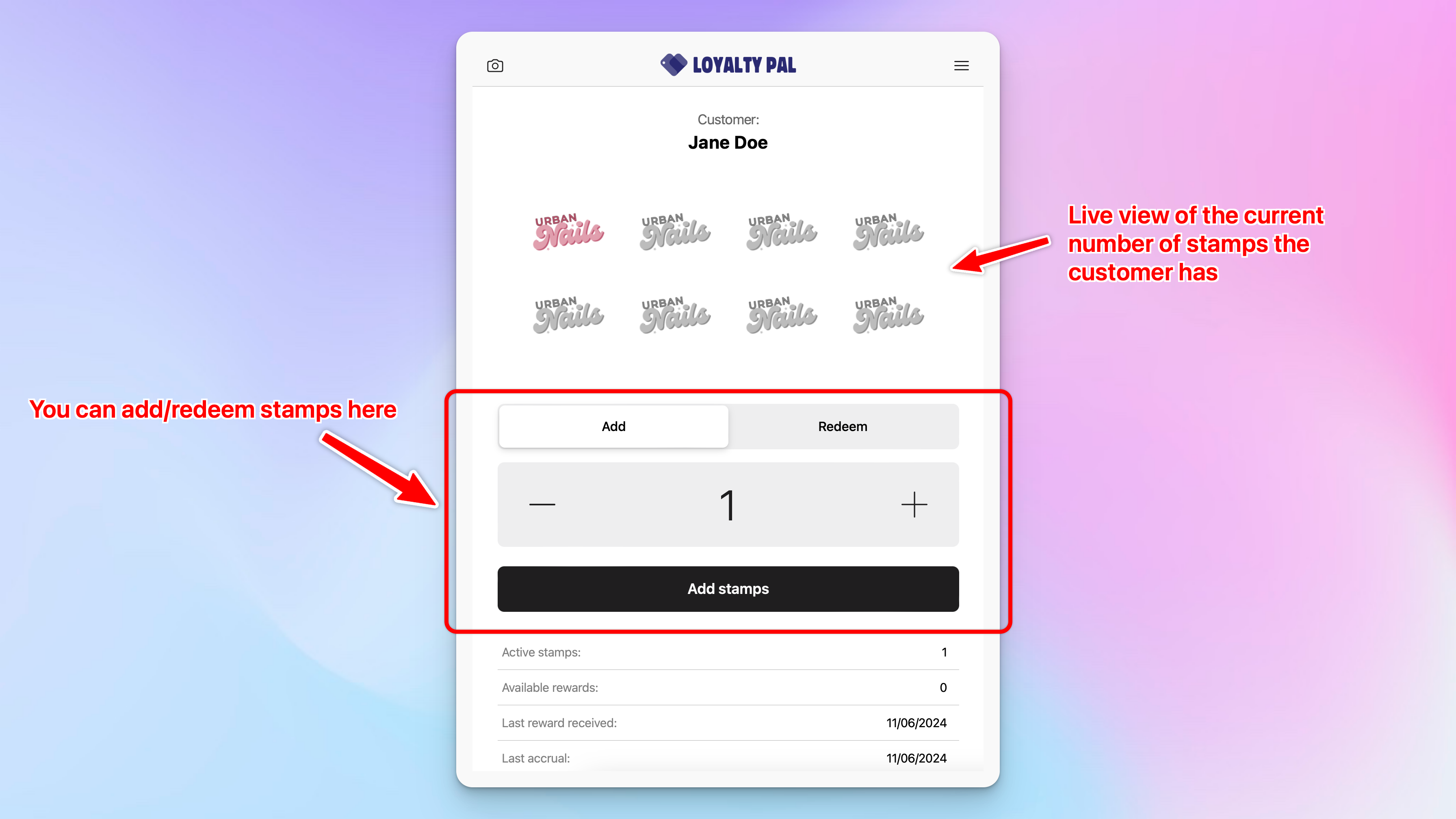This screenshot has height=819, width=1456.
Task: Click the last stamp in second row
Action: (888, 315)
